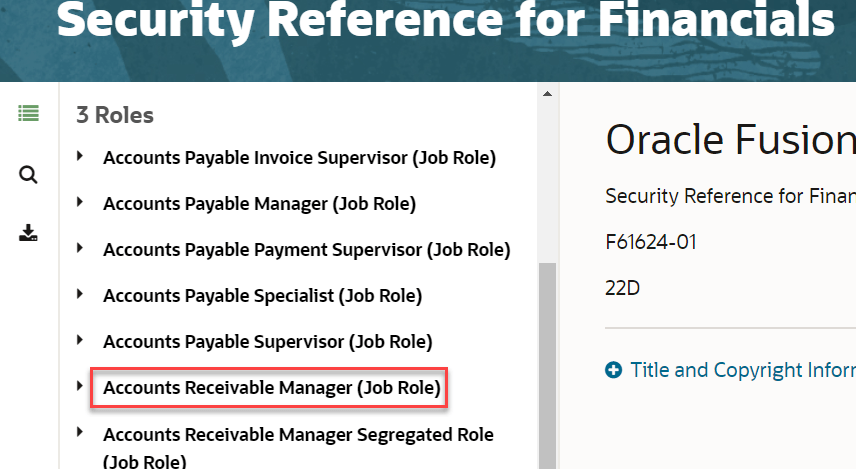Click plus icon beside Title and Copyright
The height and width of the screenshot is (469, 856).
[x=614, y=370]
